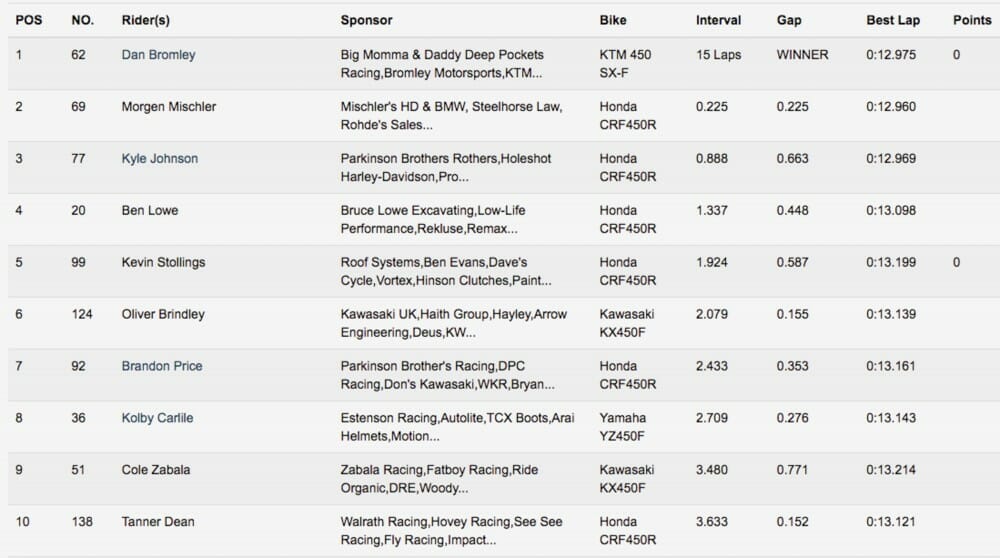Image resolution: width=1000 pixels, height=558 pixels.
Task: Click the Gap column header
Action: (789, 20)
